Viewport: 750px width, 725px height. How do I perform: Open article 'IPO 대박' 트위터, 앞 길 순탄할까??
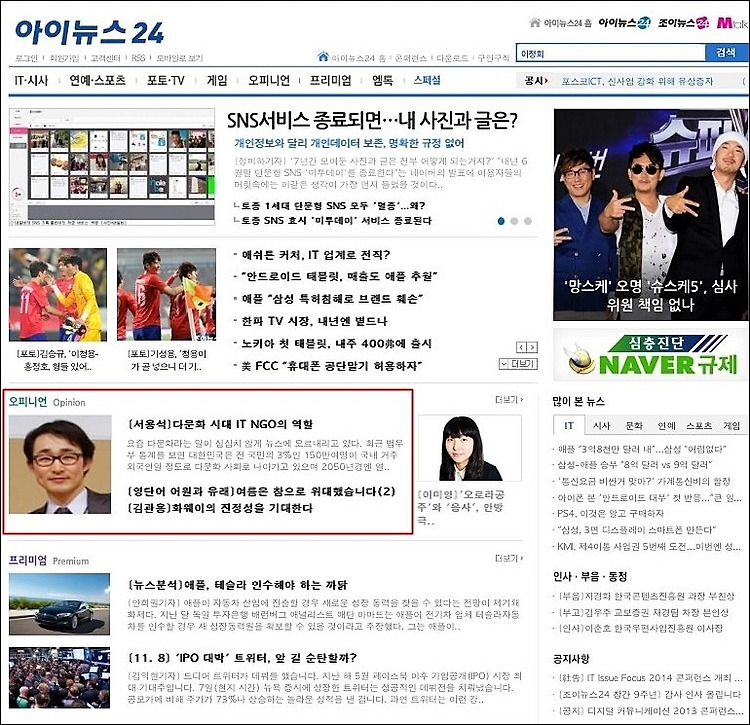pos(243,658)
